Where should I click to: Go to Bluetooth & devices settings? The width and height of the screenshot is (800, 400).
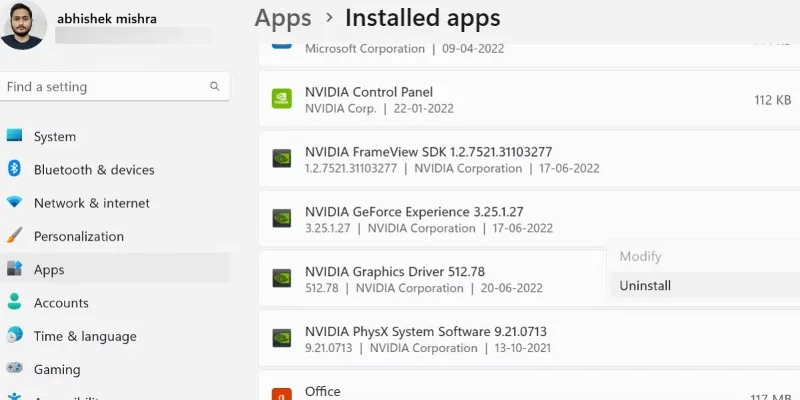click(115, 169)
